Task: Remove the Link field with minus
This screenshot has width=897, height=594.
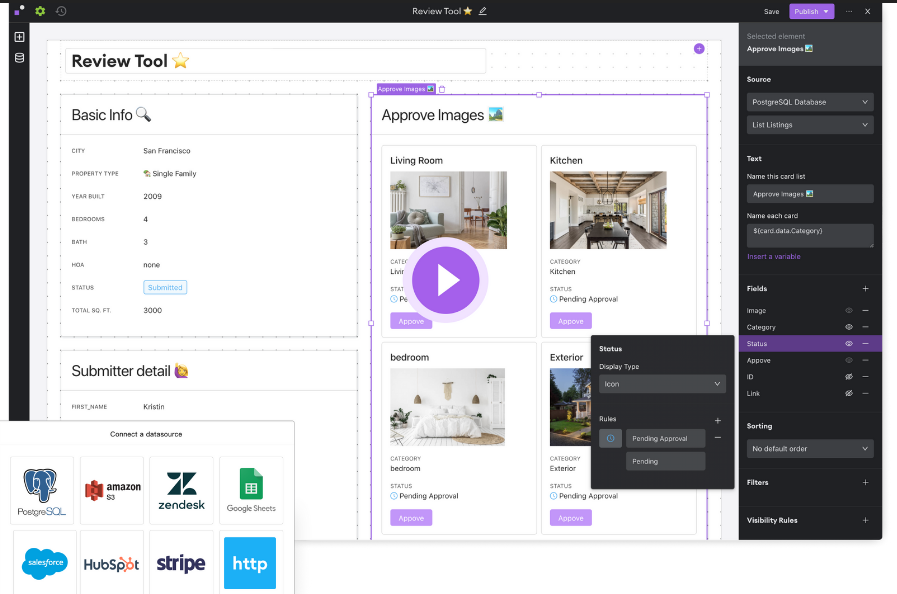Action: tap(866, 393)
